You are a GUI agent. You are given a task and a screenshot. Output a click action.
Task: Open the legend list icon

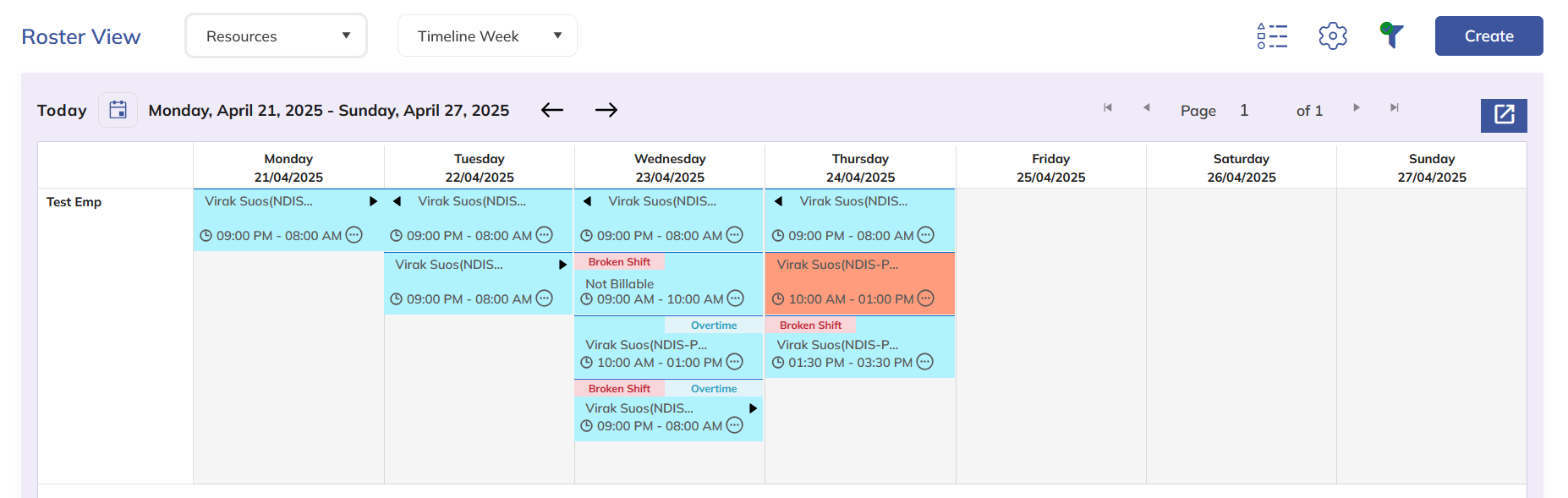(x=1272, y=36)
